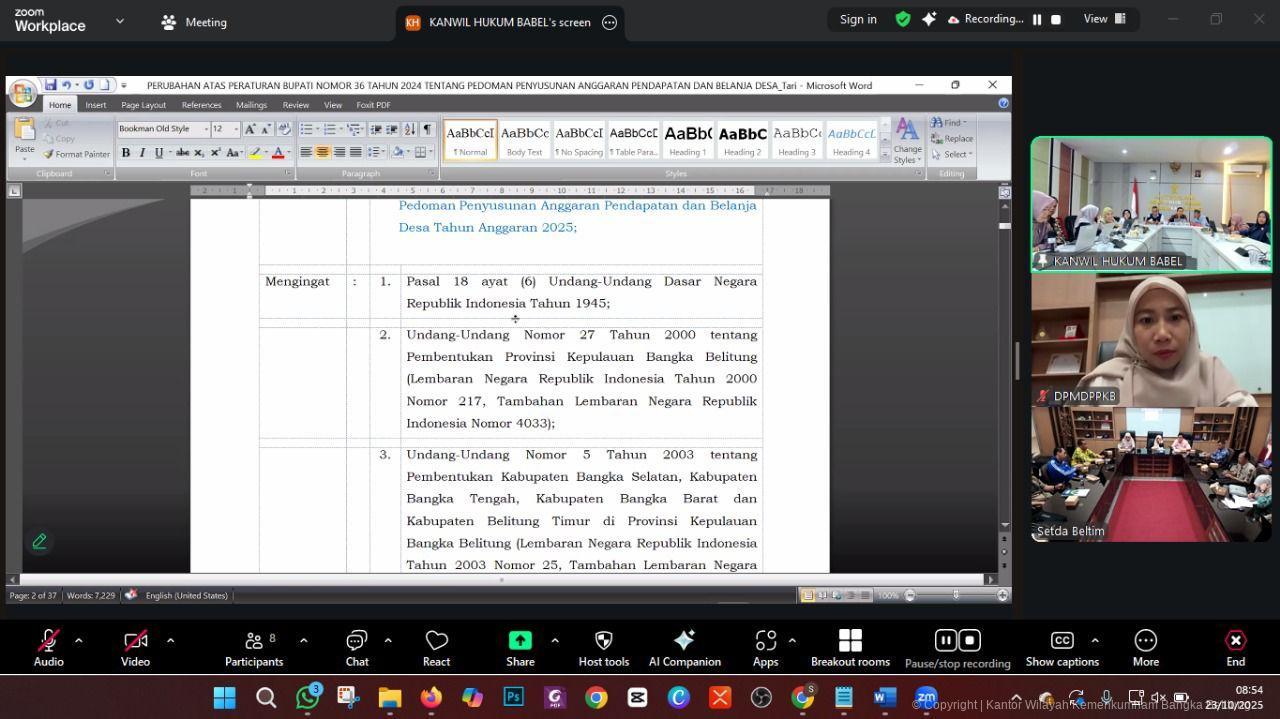Viewport: 1280px width, 719px height.
Task: Click the End meeting button
Action: tap(1235, 647)
